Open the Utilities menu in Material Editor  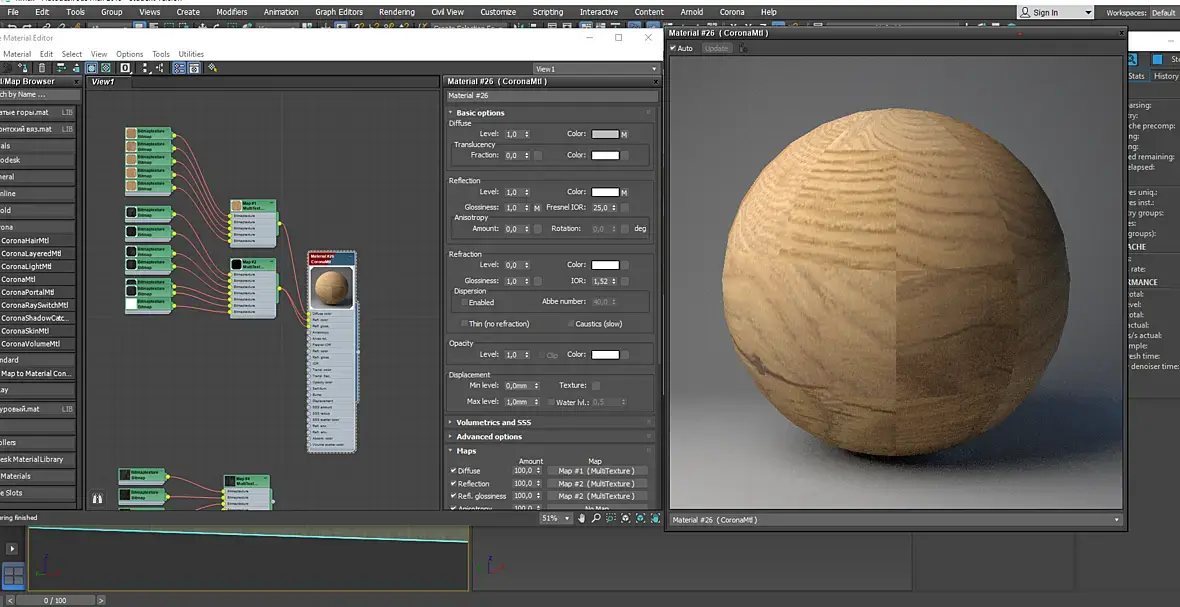click(191, 54)
